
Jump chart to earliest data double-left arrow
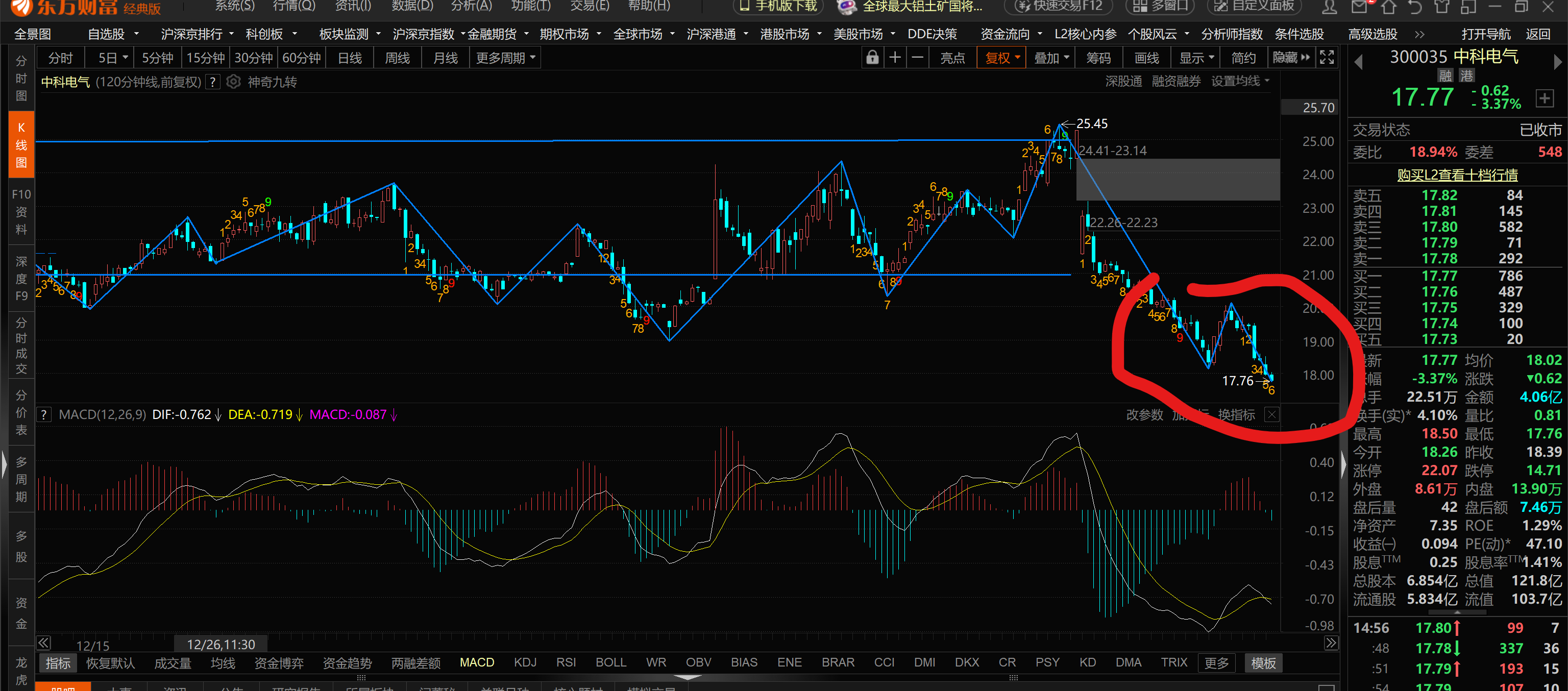coord(43,644)
